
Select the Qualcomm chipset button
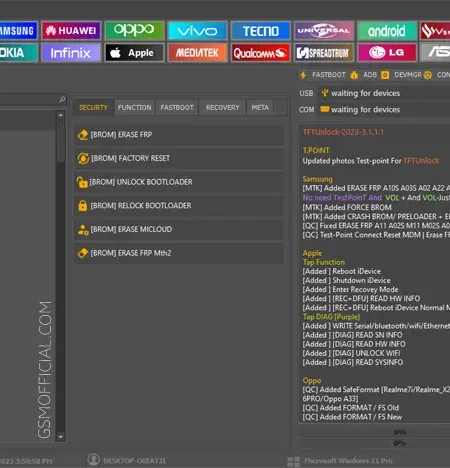tap(261, 53)
